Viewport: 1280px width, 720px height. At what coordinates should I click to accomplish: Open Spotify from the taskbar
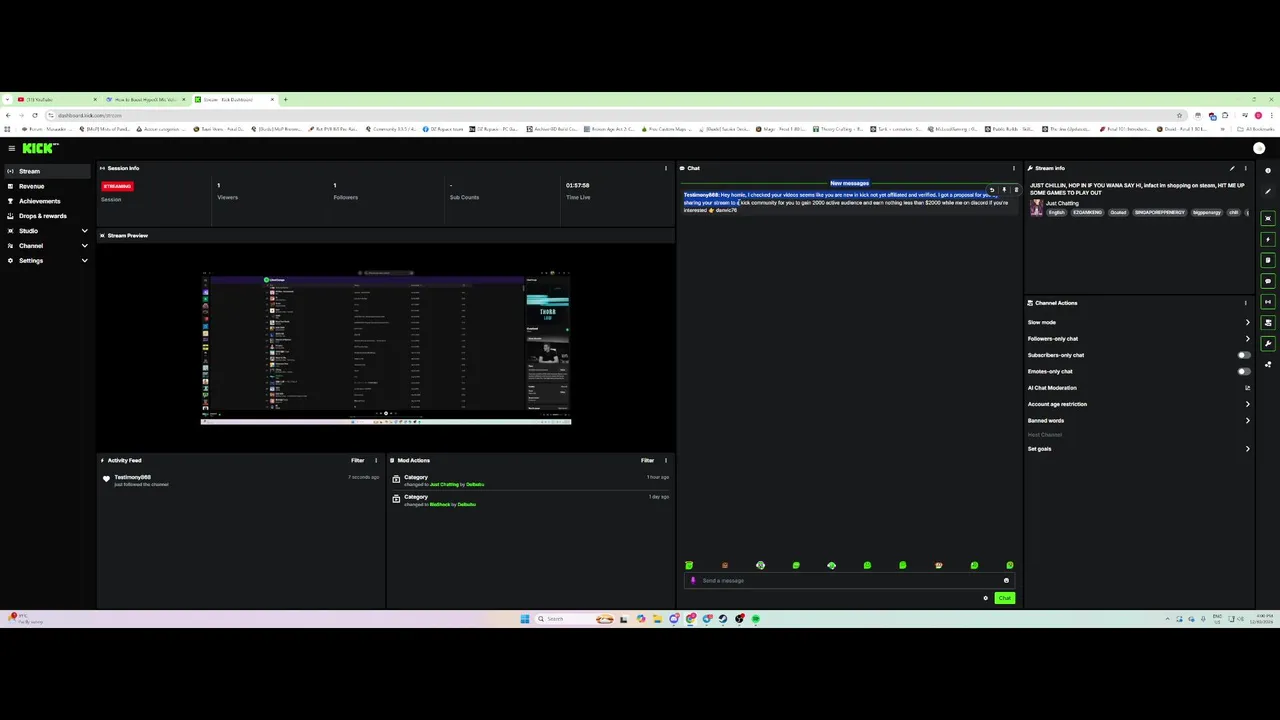(x=756, y=619)
